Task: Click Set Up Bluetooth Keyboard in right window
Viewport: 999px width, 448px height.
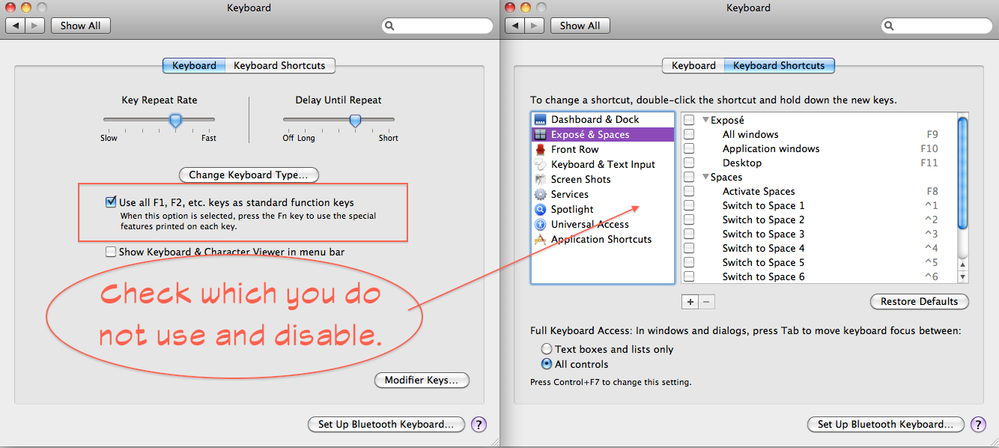Action: [886, 424]
